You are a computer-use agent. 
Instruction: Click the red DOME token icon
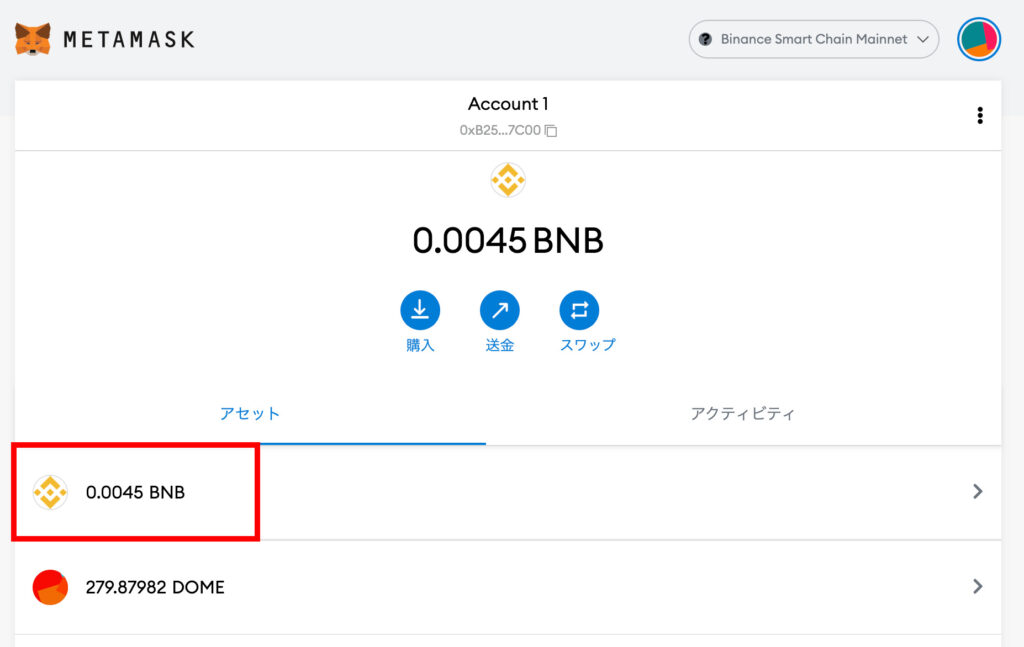[50, 587]
